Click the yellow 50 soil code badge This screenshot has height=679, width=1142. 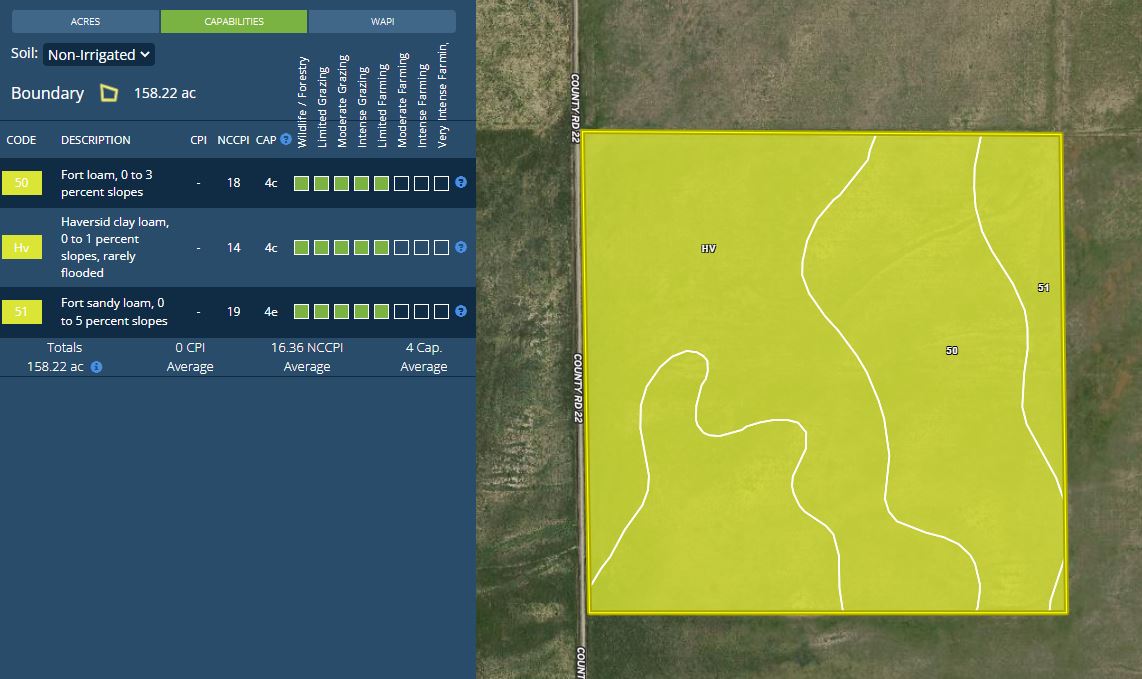click(x=22, y=183)
